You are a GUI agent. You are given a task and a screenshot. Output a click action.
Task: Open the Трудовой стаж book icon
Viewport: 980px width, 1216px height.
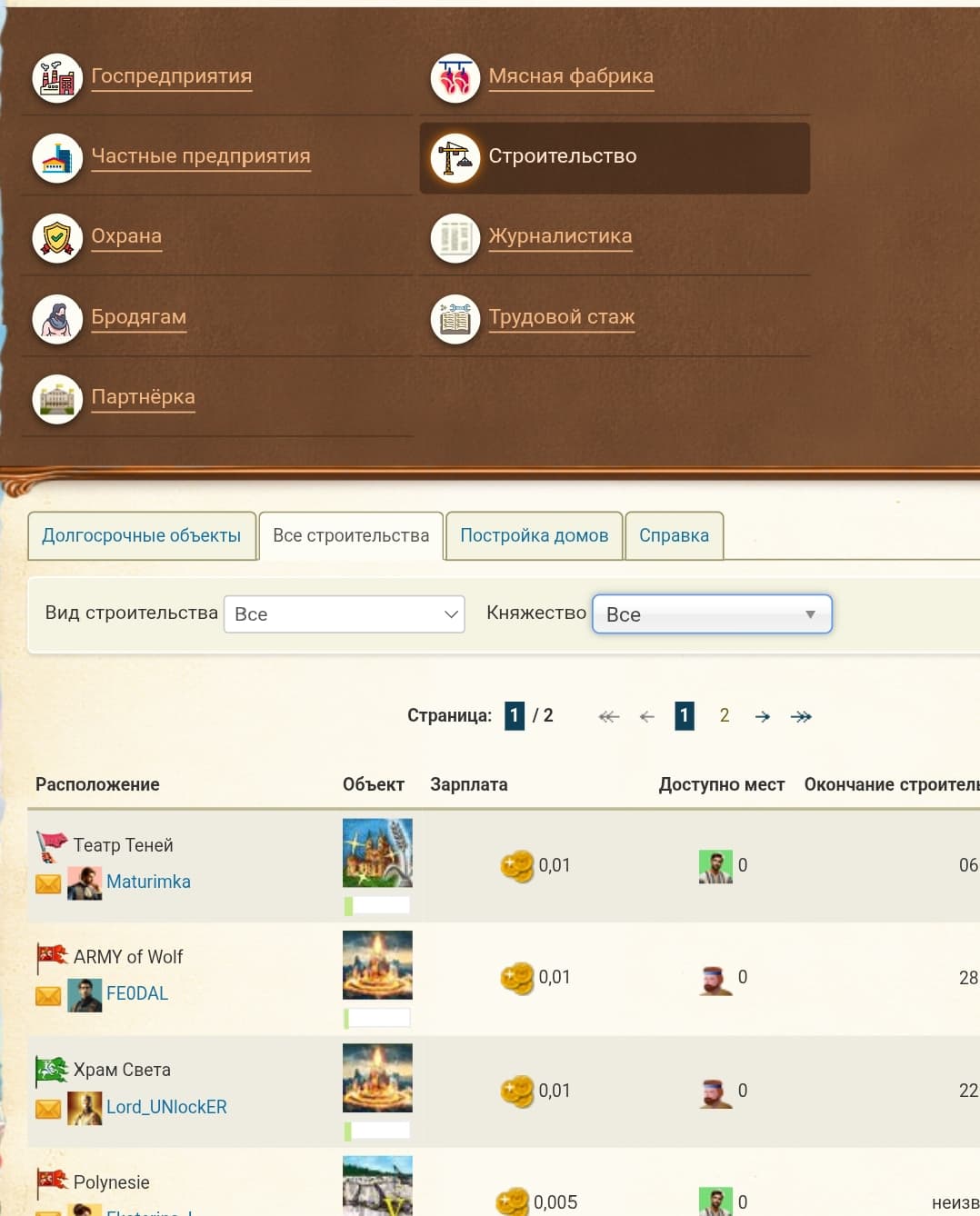[455, 319]
